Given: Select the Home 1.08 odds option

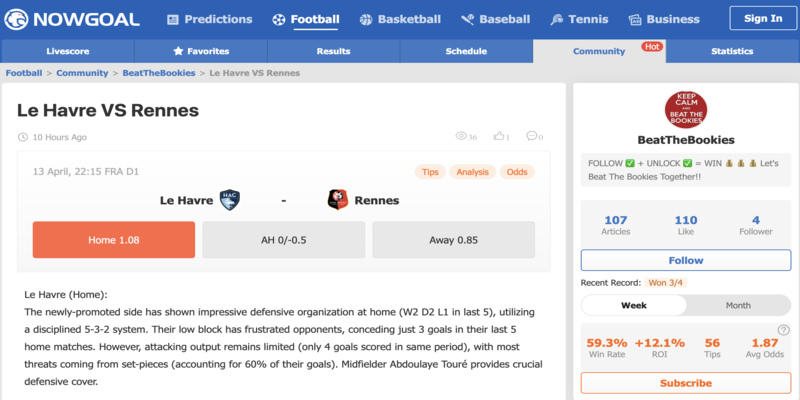Looking at the screenshot, I should coord(114,240).
